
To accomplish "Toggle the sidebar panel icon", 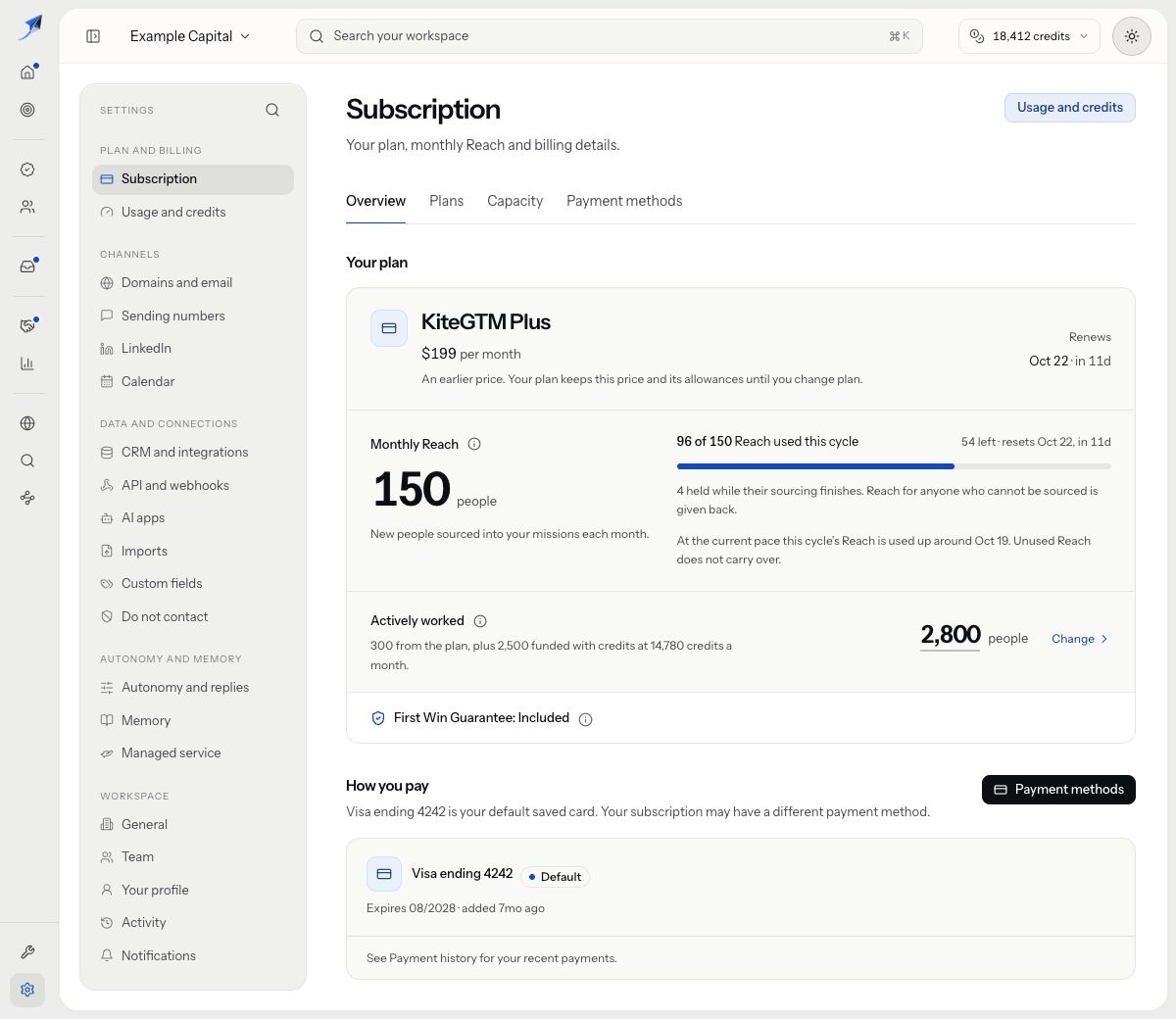I will point(93,36).
